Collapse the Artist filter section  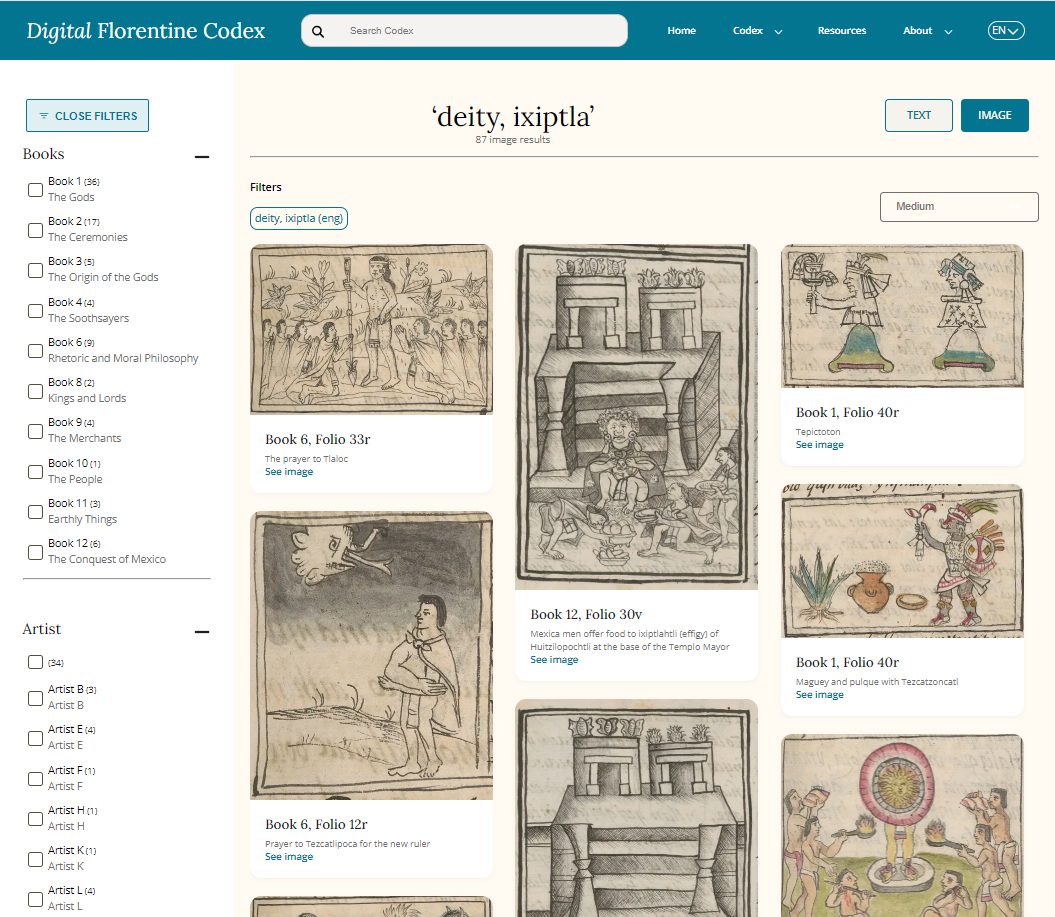point(202,632)
